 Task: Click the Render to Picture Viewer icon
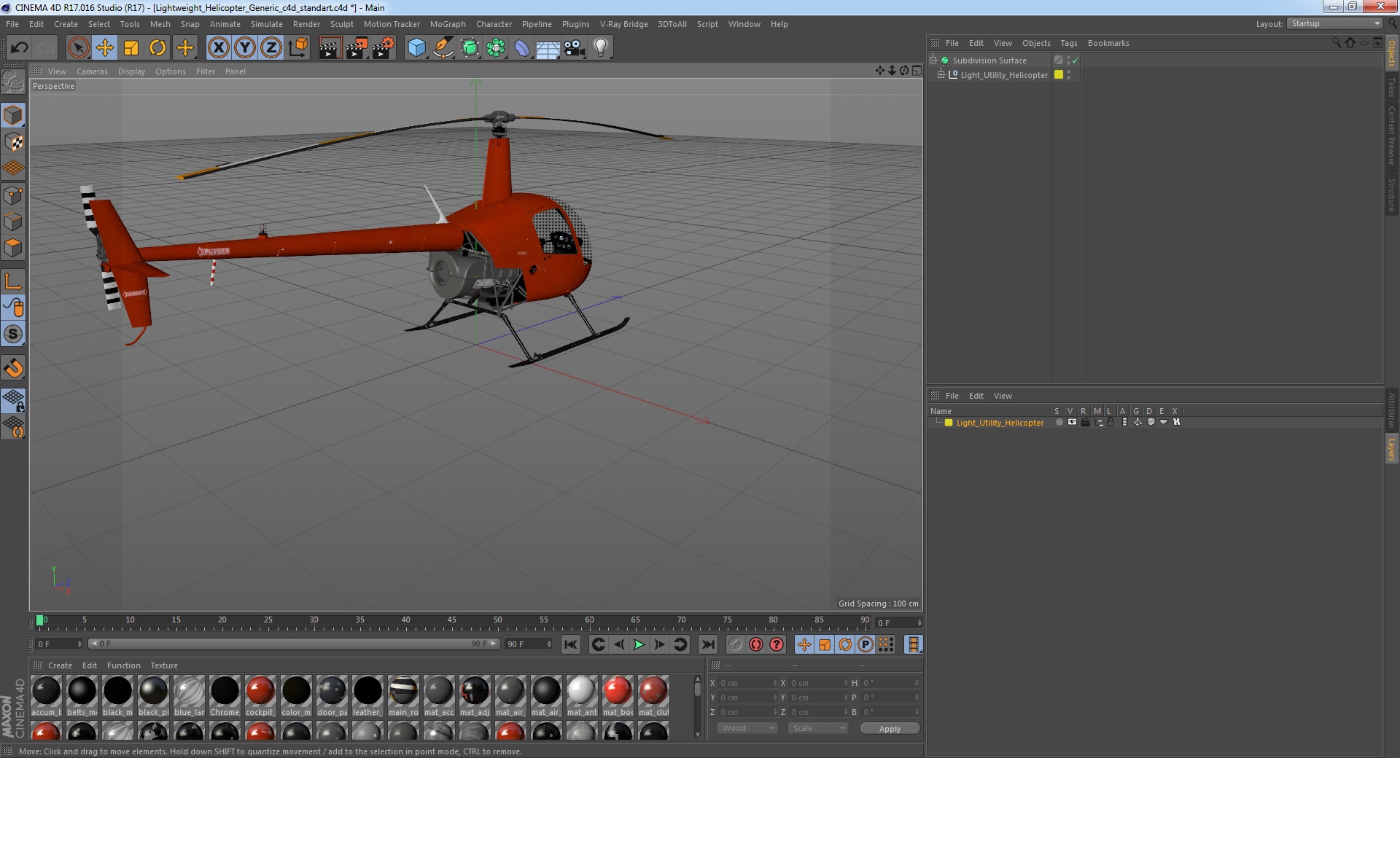357,48
